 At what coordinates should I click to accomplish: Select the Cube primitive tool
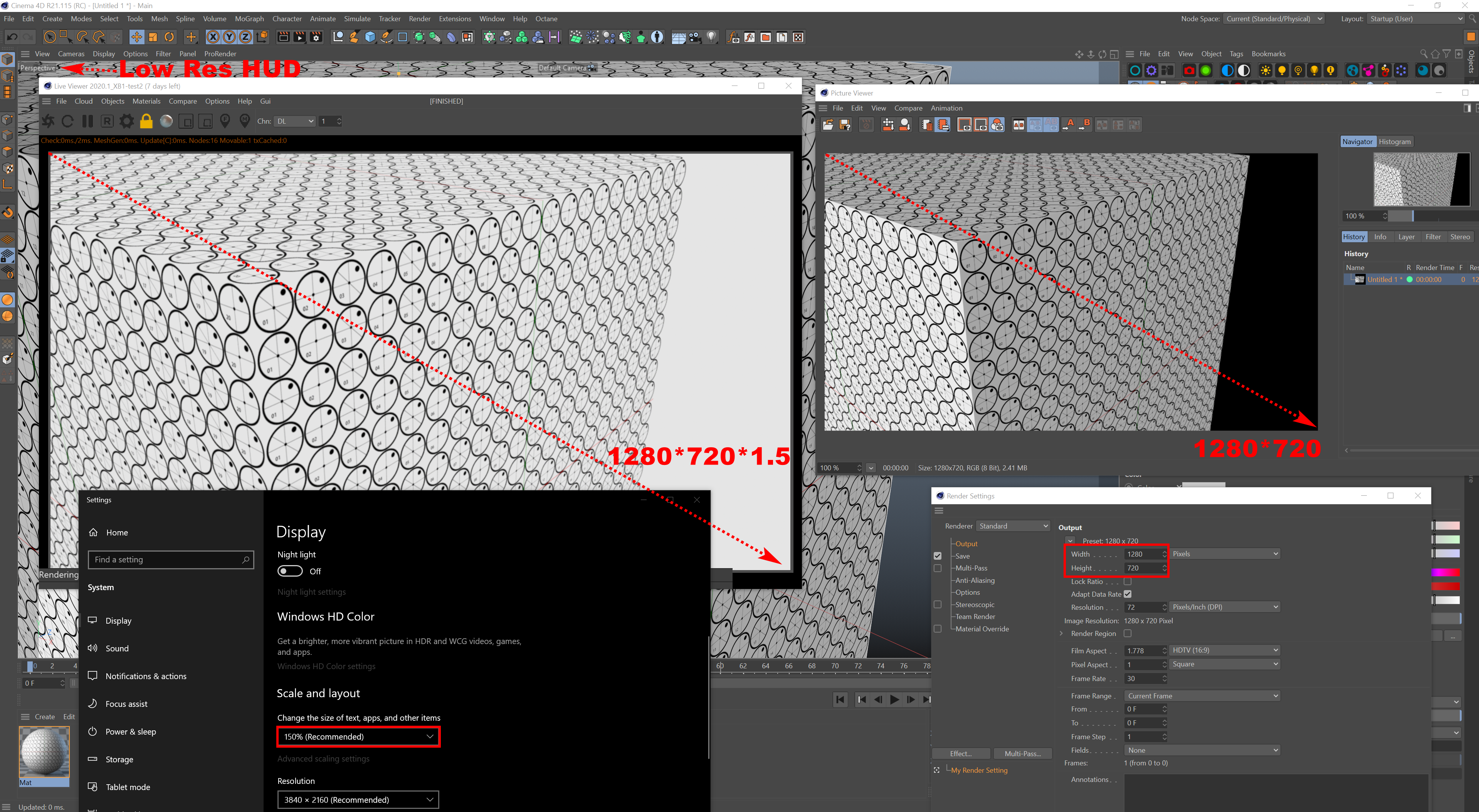[370, 37]
